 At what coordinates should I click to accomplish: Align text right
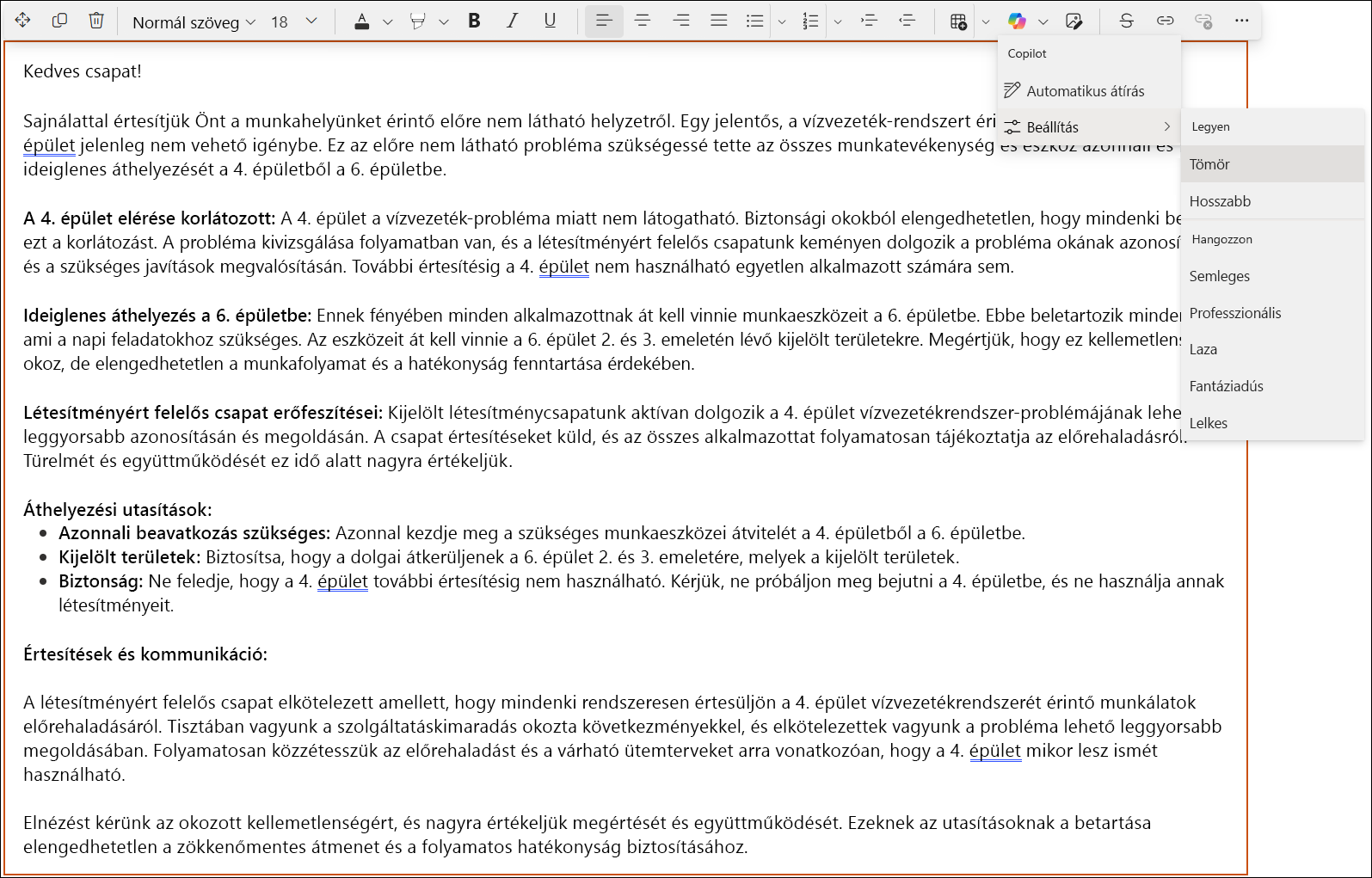click(681, 21)
